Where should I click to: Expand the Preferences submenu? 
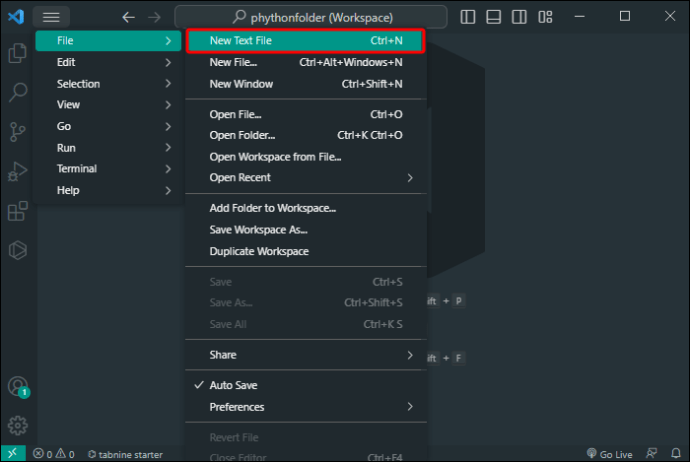click(306, 407)
